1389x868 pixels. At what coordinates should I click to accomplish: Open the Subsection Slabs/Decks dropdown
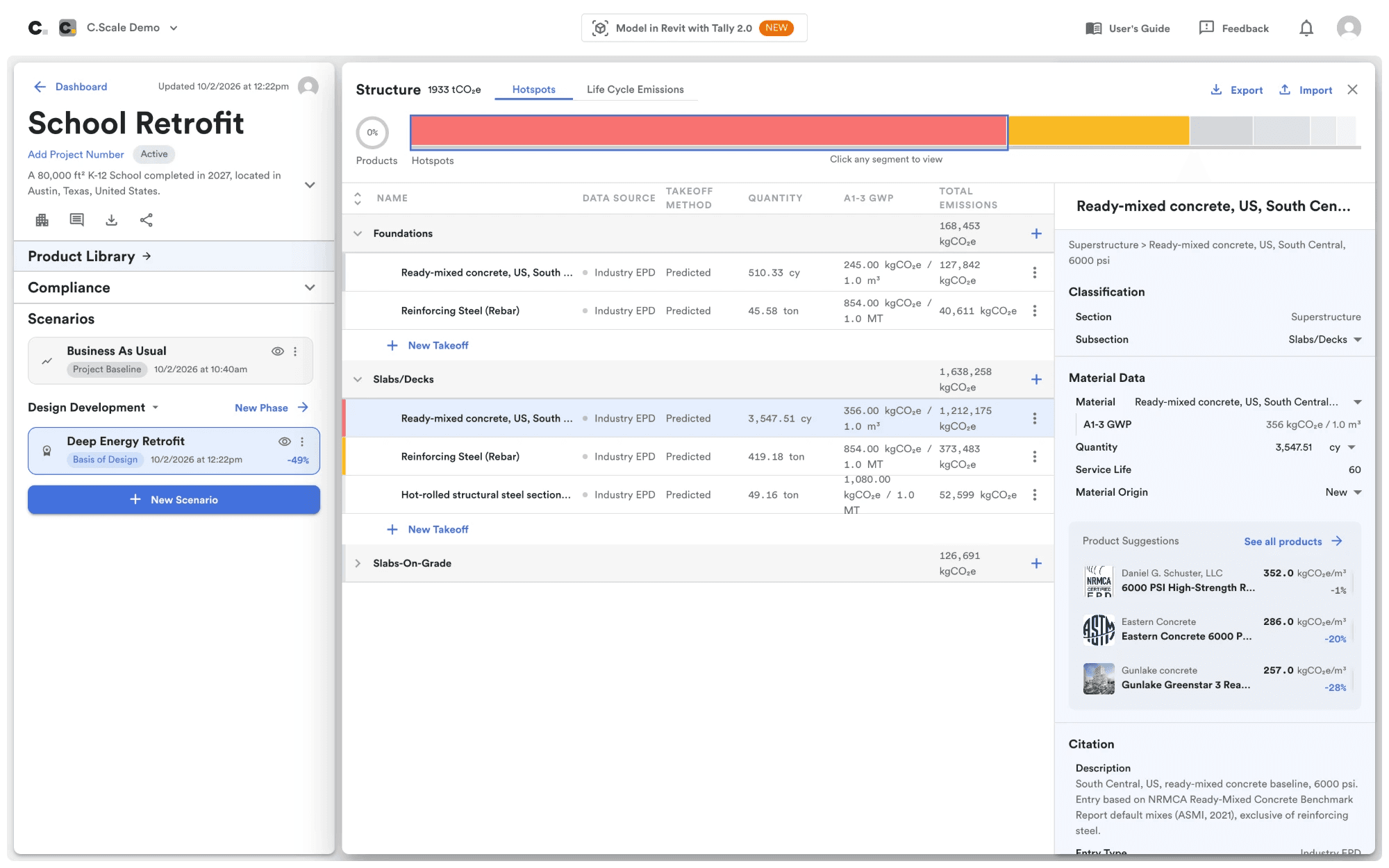click(1324, 340)
